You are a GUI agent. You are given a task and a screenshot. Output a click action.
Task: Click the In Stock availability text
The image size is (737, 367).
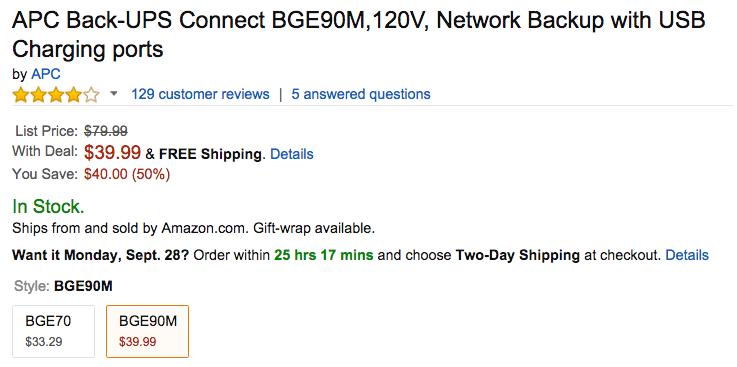(x=48, y=206)
